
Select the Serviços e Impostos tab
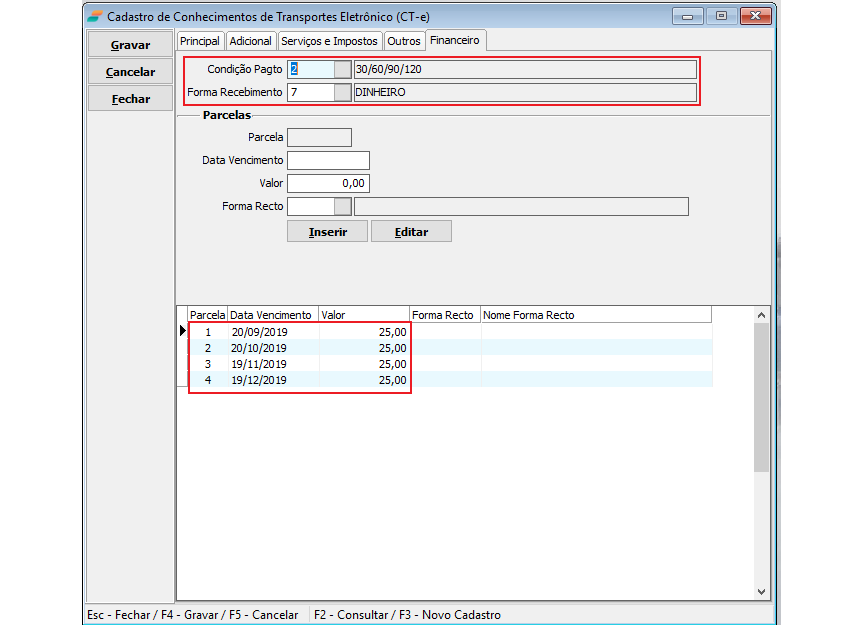coord(329,41)
